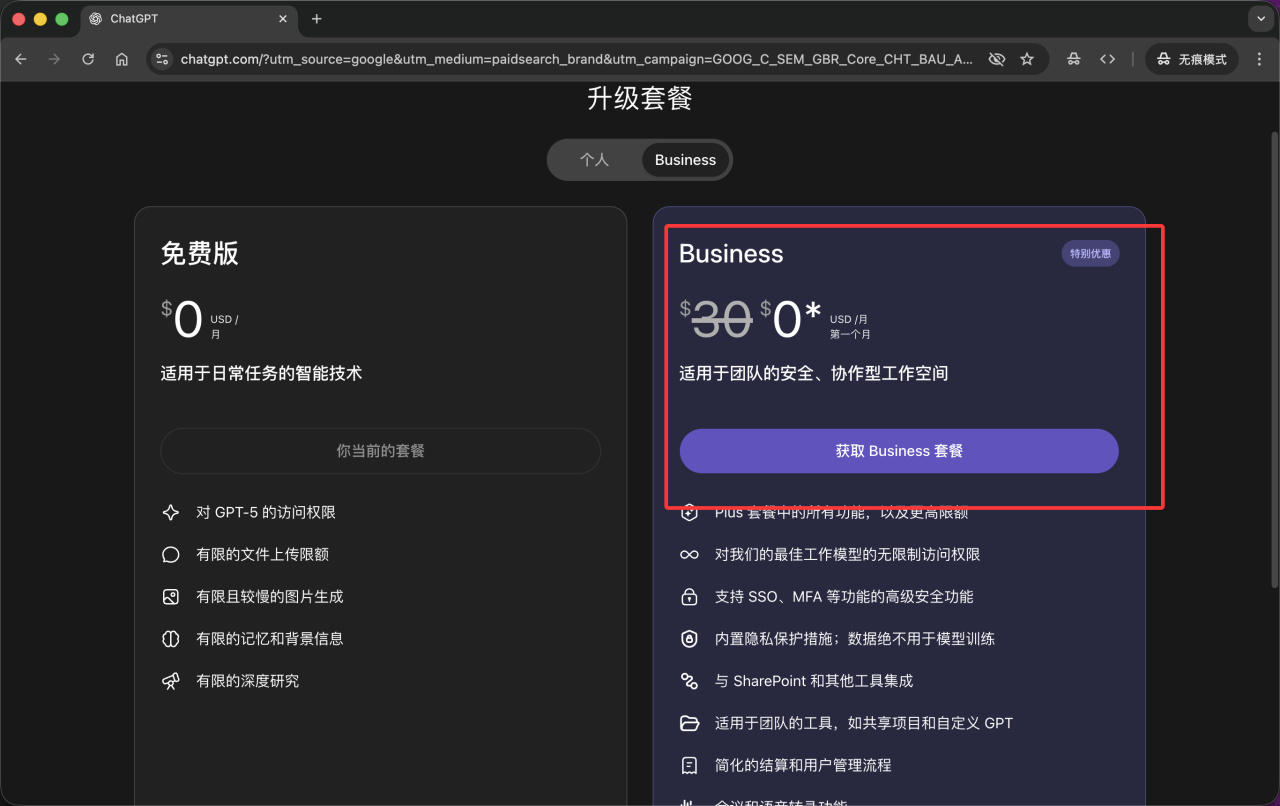Image resolution: width=1280 pixels, height=806 pixels.
Task: Select the Business plan tab
Action: coord(685,160)
